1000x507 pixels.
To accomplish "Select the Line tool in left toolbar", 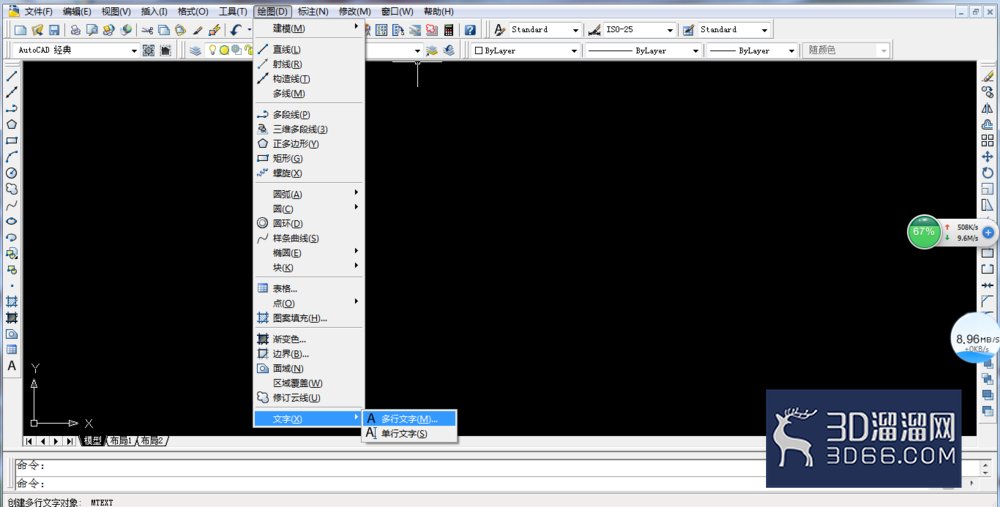I will [x=11, y=77].
